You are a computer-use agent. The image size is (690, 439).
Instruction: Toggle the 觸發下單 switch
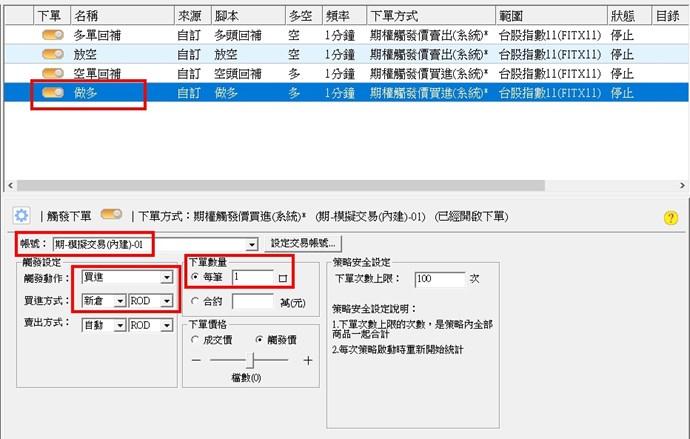pyautogui.click(x=111, y=214)
